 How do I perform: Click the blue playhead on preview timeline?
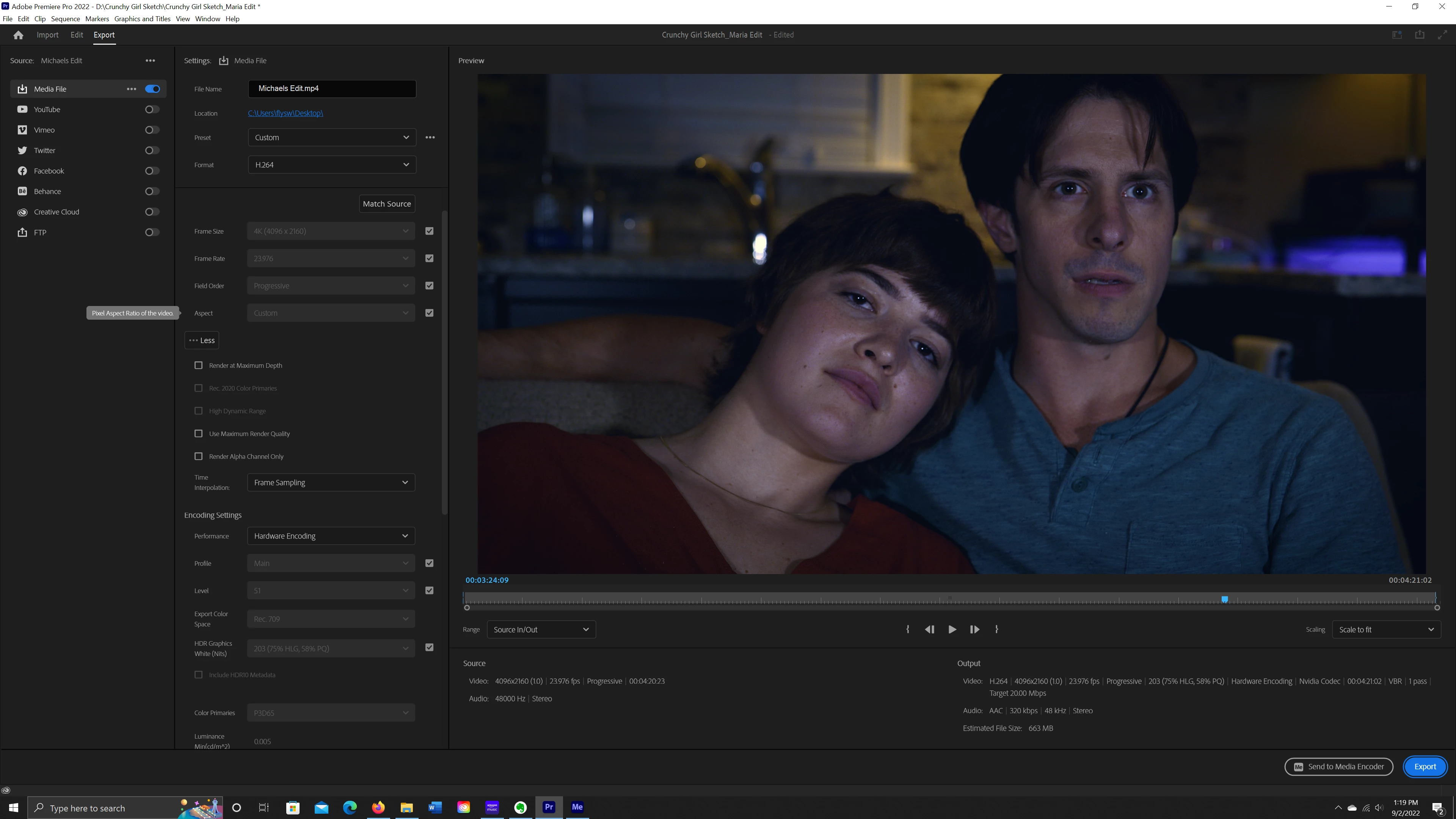point(1224,599)
